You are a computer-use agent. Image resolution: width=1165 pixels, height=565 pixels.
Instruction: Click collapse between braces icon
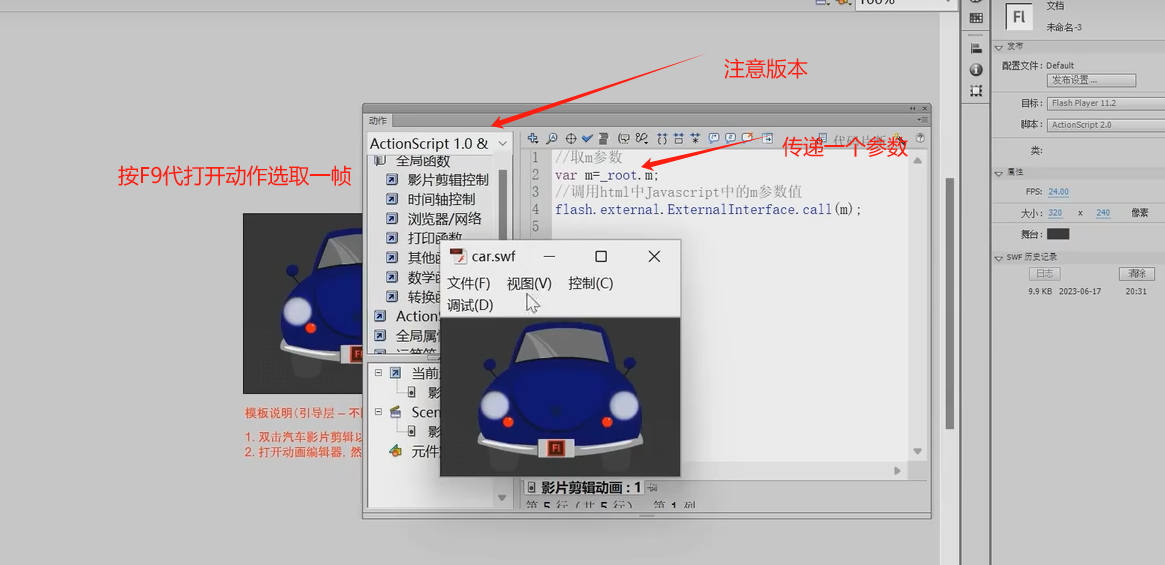(661, 138)
